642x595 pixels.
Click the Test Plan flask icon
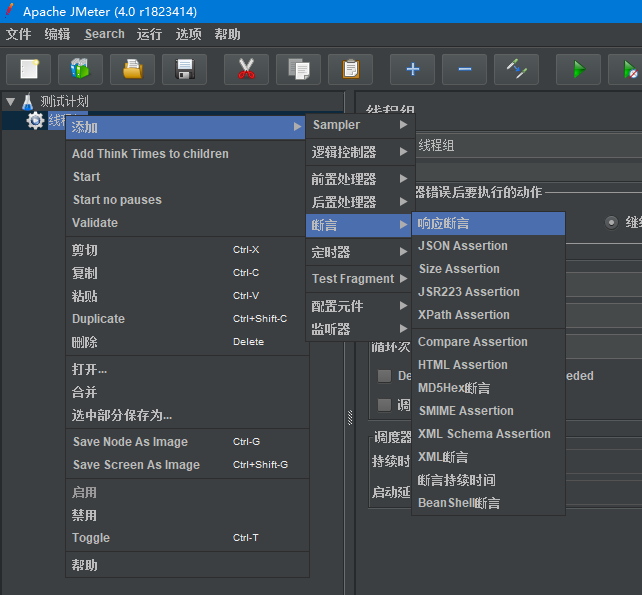[27, 101]
